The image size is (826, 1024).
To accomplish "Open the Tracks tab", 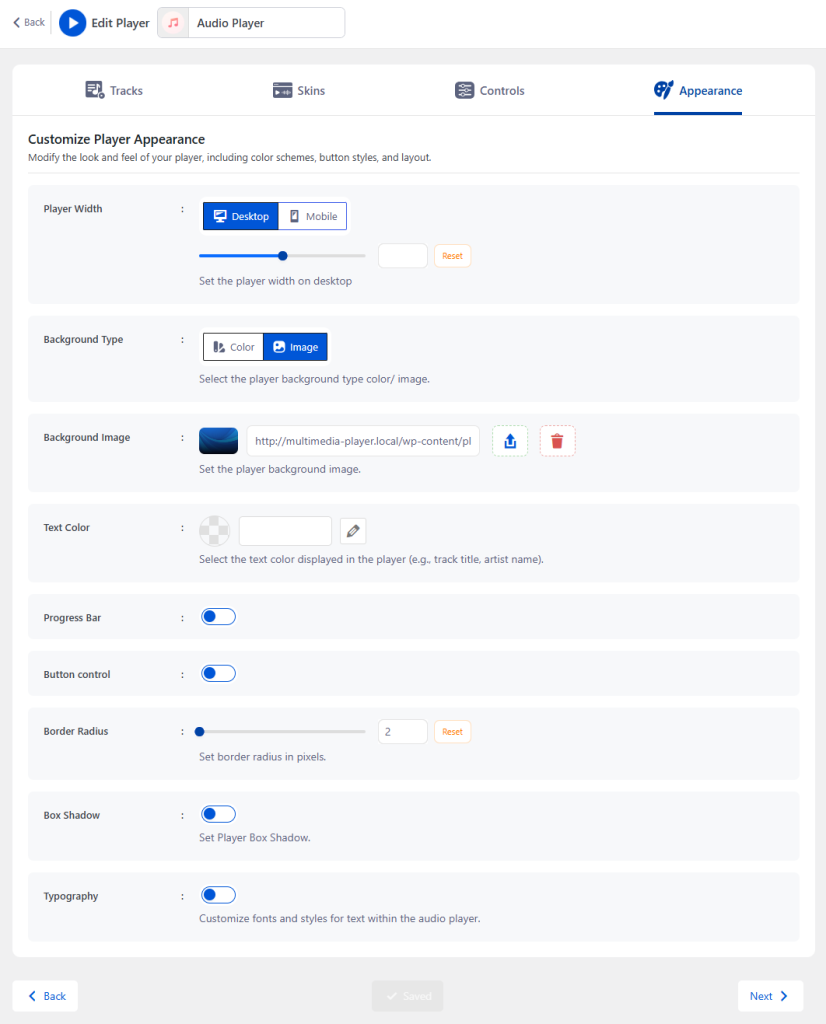I will (x=114, y=90).
